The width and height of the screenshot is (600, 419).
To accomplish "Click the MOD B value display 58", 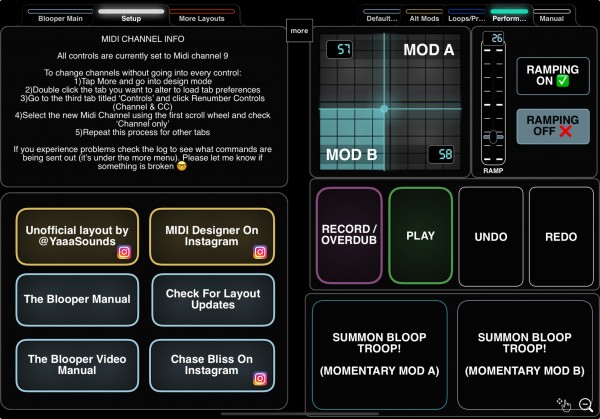I will (441, 154).
